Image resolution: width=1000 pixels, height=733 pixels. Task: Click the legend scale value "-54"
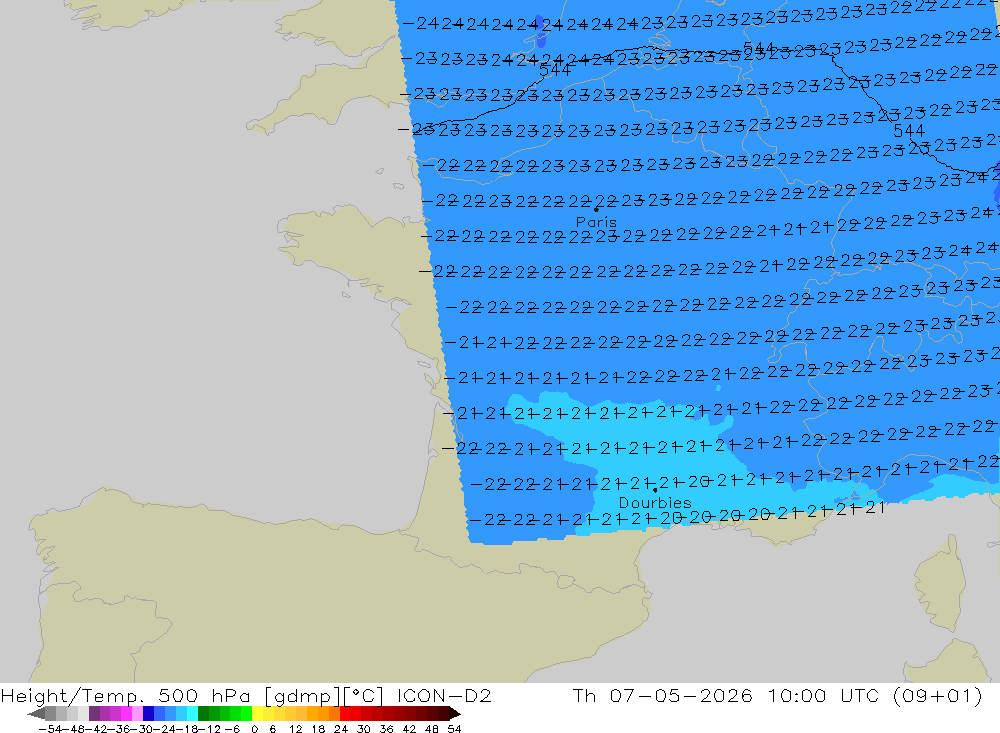(50, 729)
